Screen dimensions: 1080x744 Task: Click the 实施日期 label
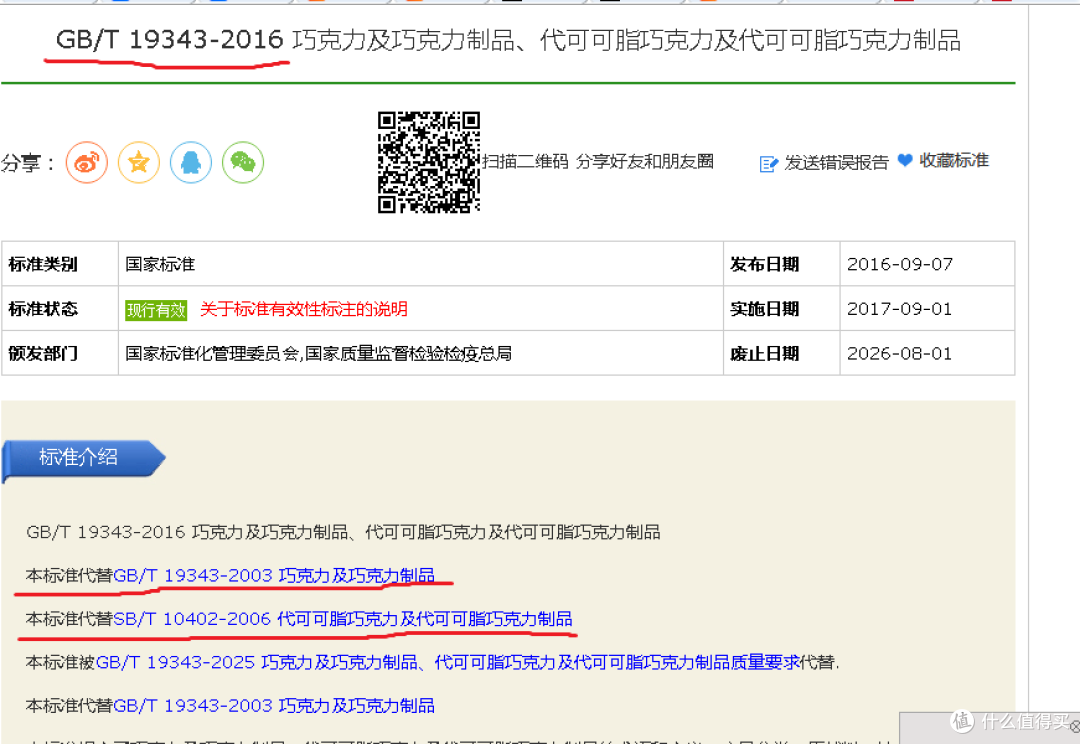[765, 309]
